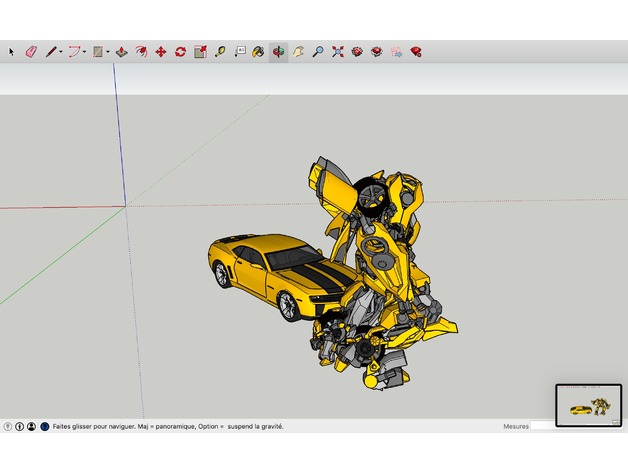Select the Move tool
Image resolution: width=628 pixels, height=472 pixels.
point(161,52)
